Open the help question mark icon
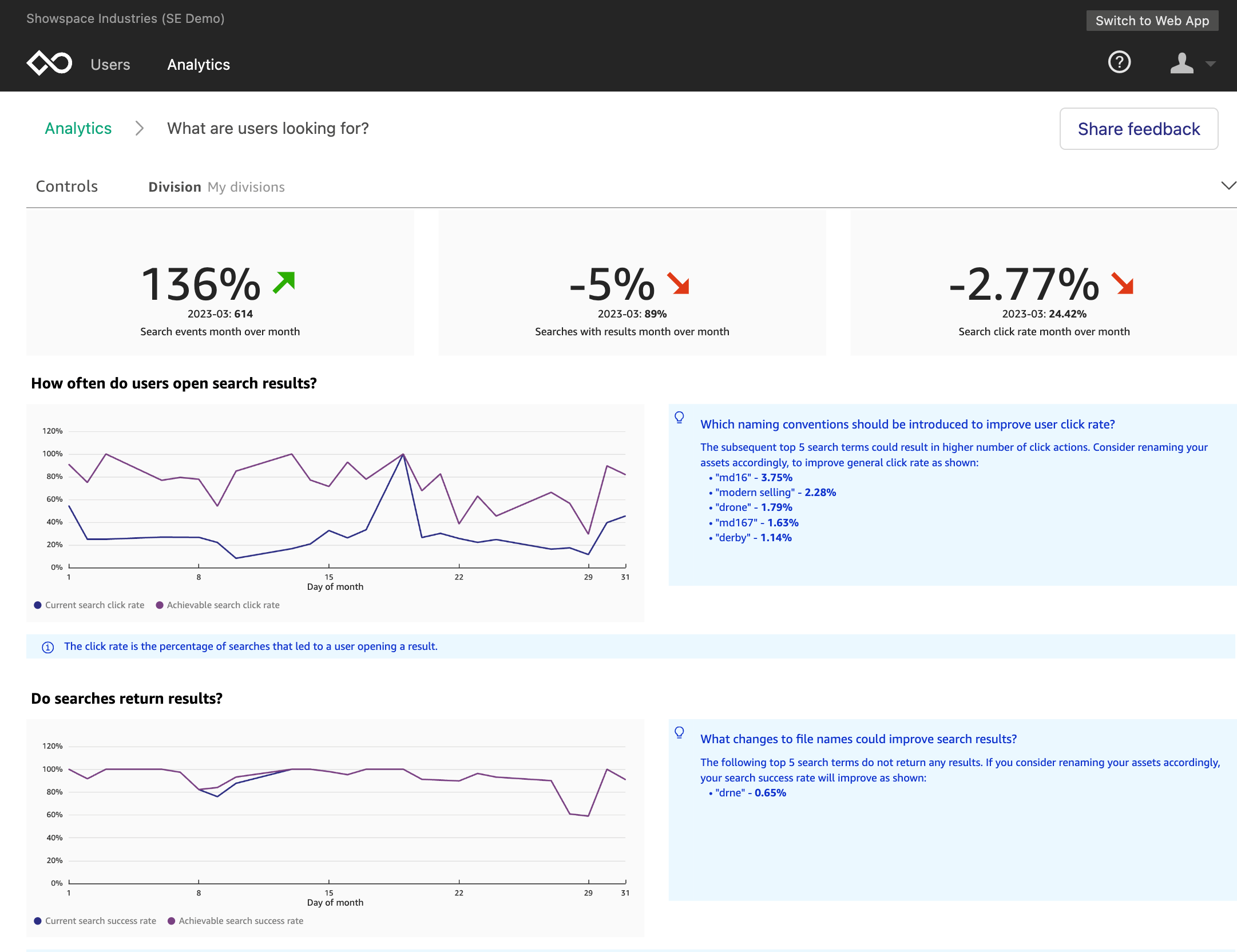 coord(1119,62)
